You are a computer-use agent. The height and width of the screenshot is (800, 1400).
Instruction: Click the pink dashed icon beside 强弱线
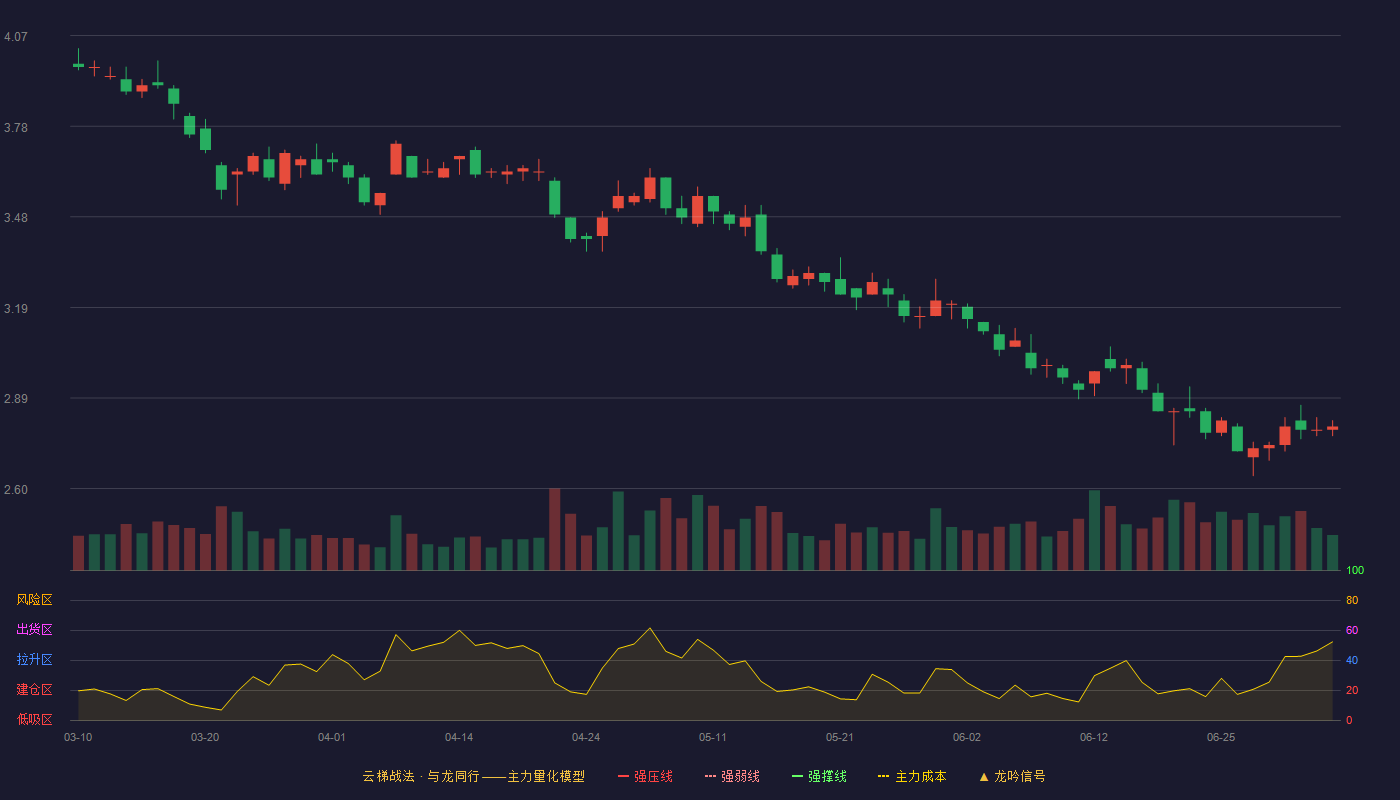pyautogui.click(x=710, y=776)
